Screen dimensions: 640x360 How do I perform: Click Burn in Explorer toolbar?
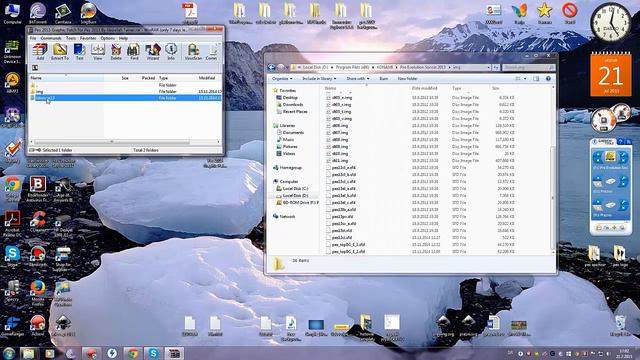pyautogui.click(x=384, y=78)
